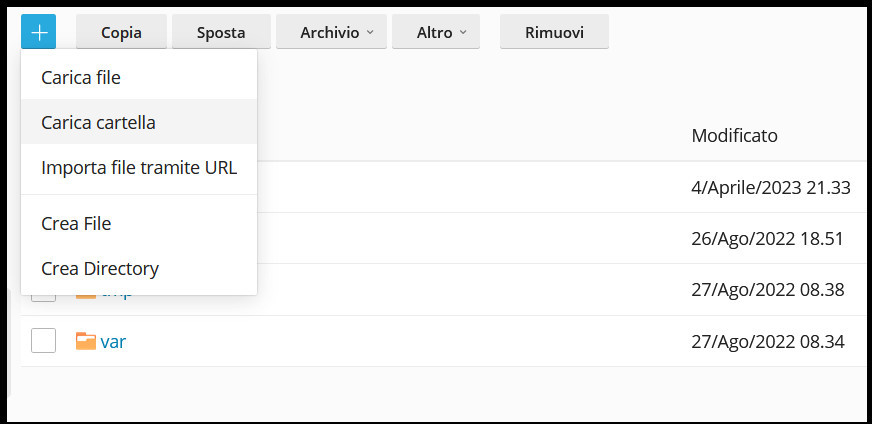The height and width of the screenshot is (424, 872).
Task: Select Crea Directory menu item
Action: coord(100,268)
